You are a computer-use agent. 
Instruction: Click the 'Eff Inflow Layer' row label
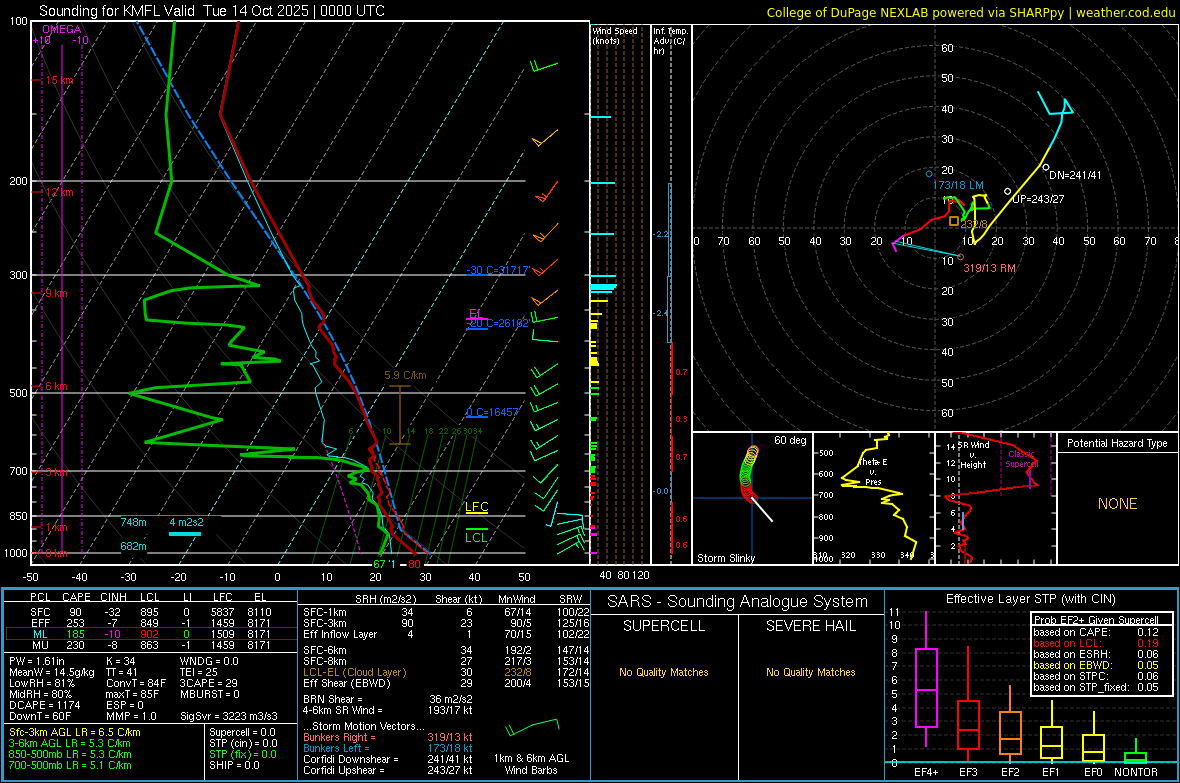pyautogui.click(x=340, y=634)
